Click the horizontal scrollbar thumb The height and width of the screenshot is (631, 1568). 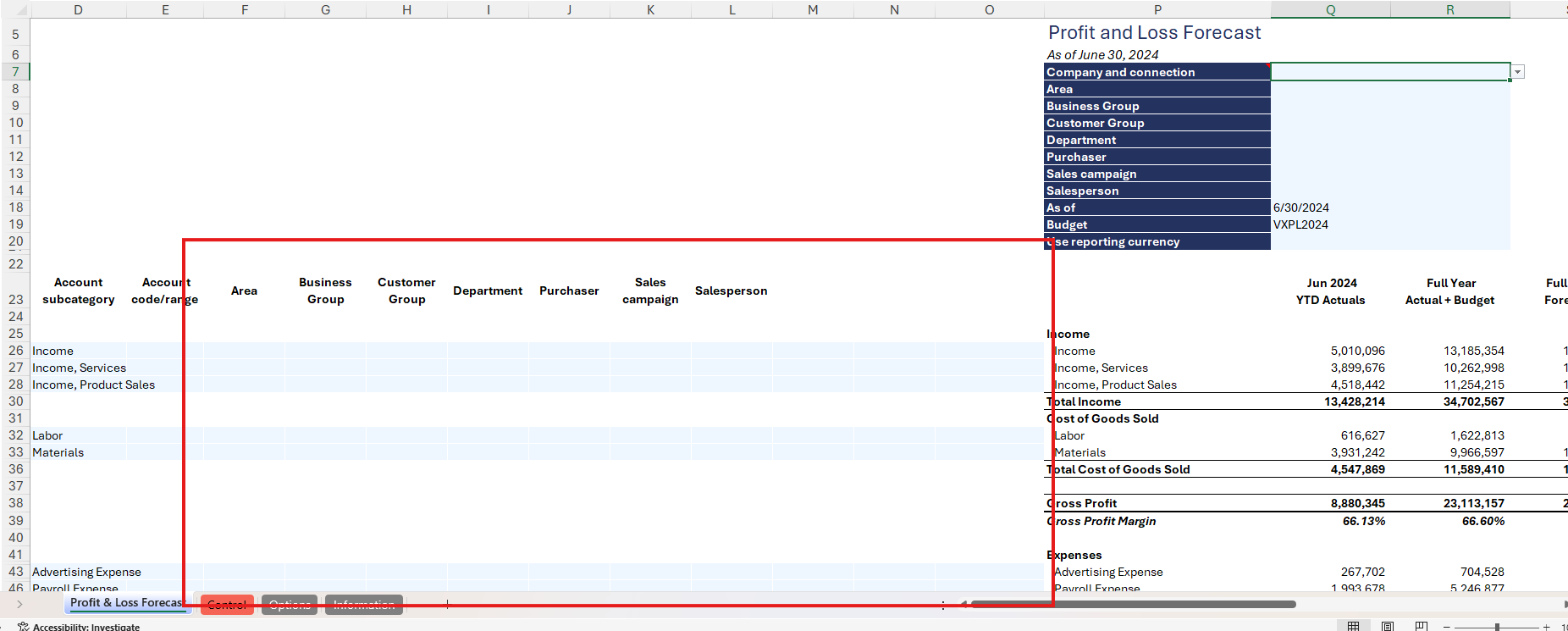click(x=1133, y=604)
